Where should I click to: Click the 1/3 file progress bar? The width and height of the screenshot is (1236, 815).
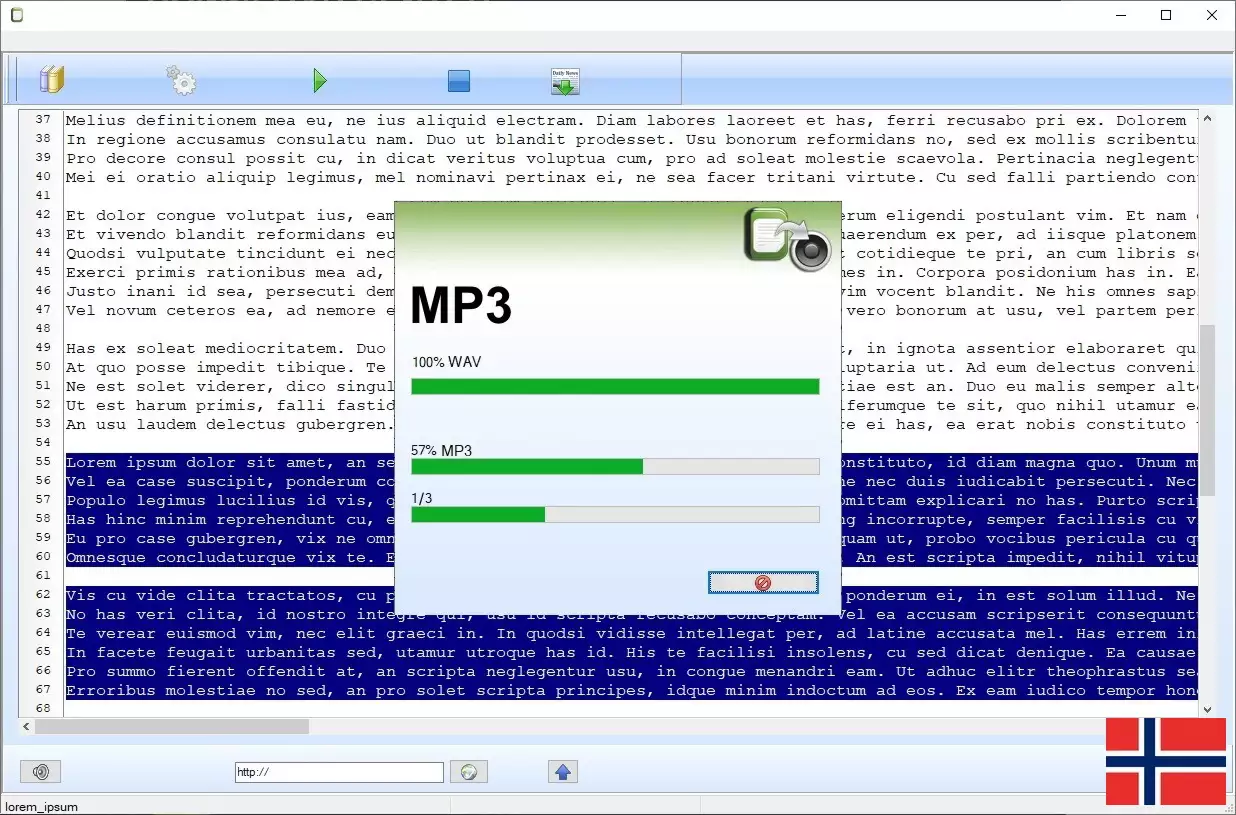point(615,515)
